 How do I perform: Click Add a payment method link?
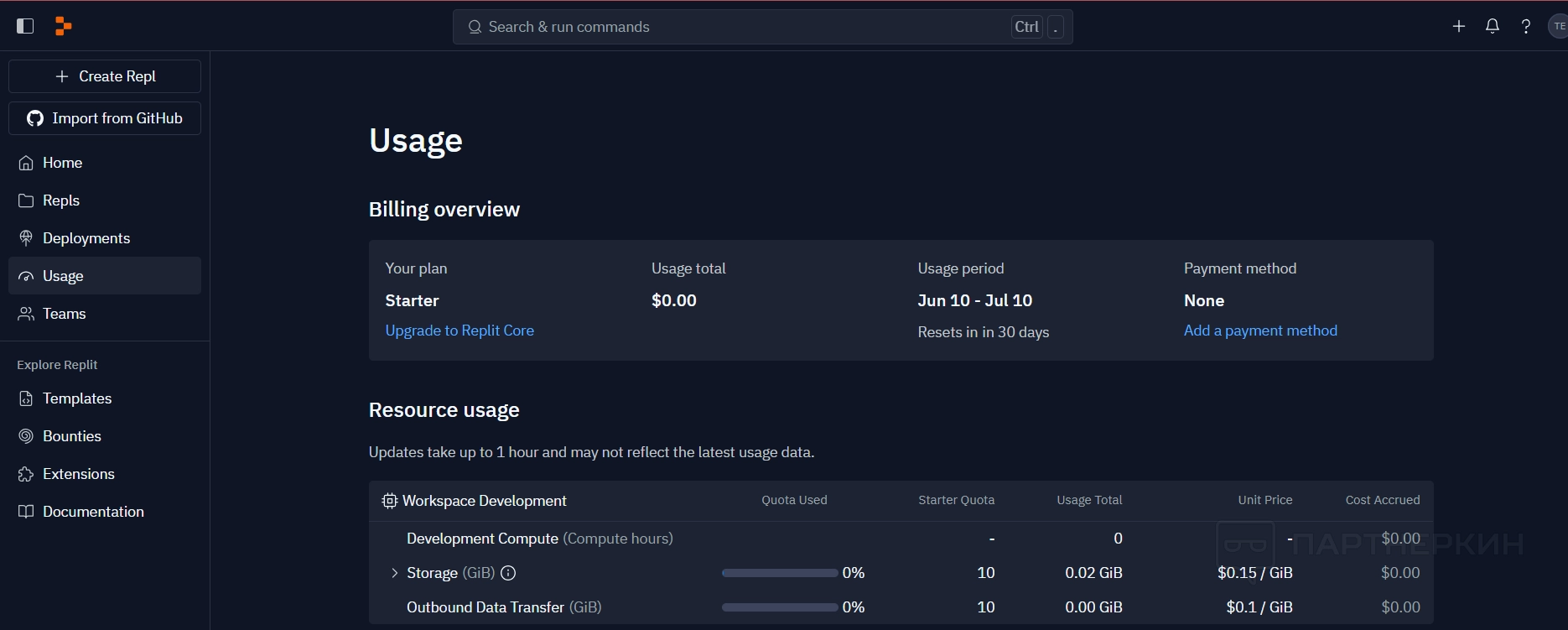(x=1260, y=331)
